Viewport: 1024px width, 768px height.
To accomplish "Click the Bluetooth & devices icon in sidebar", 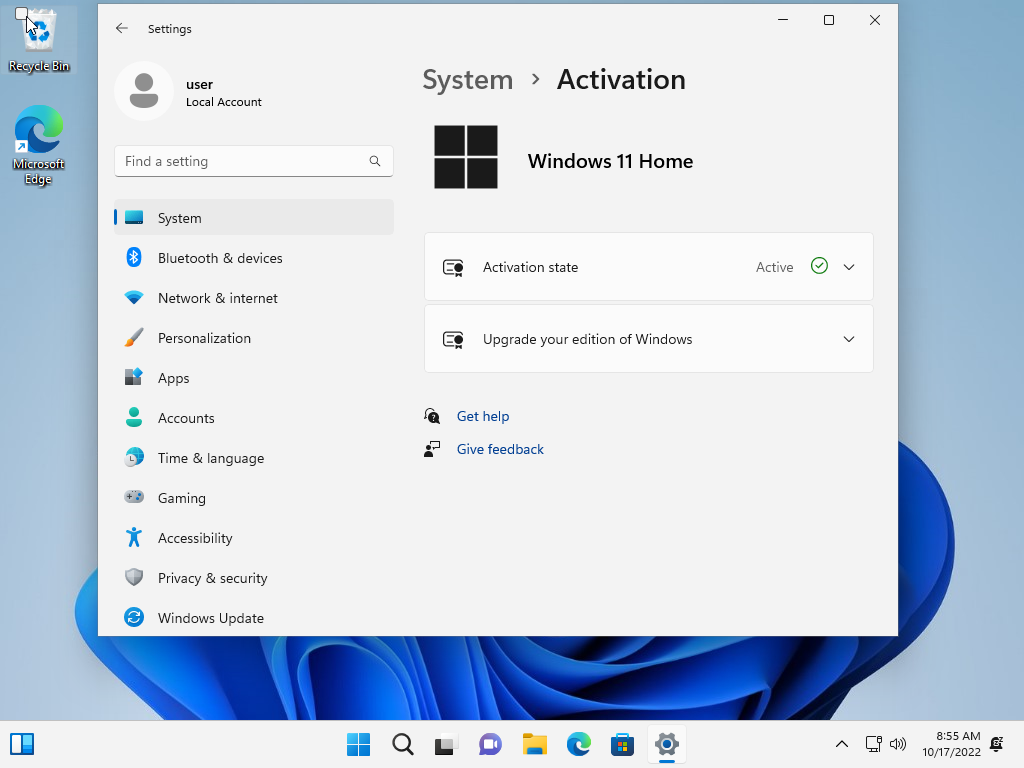I will [x=134, y=258].
